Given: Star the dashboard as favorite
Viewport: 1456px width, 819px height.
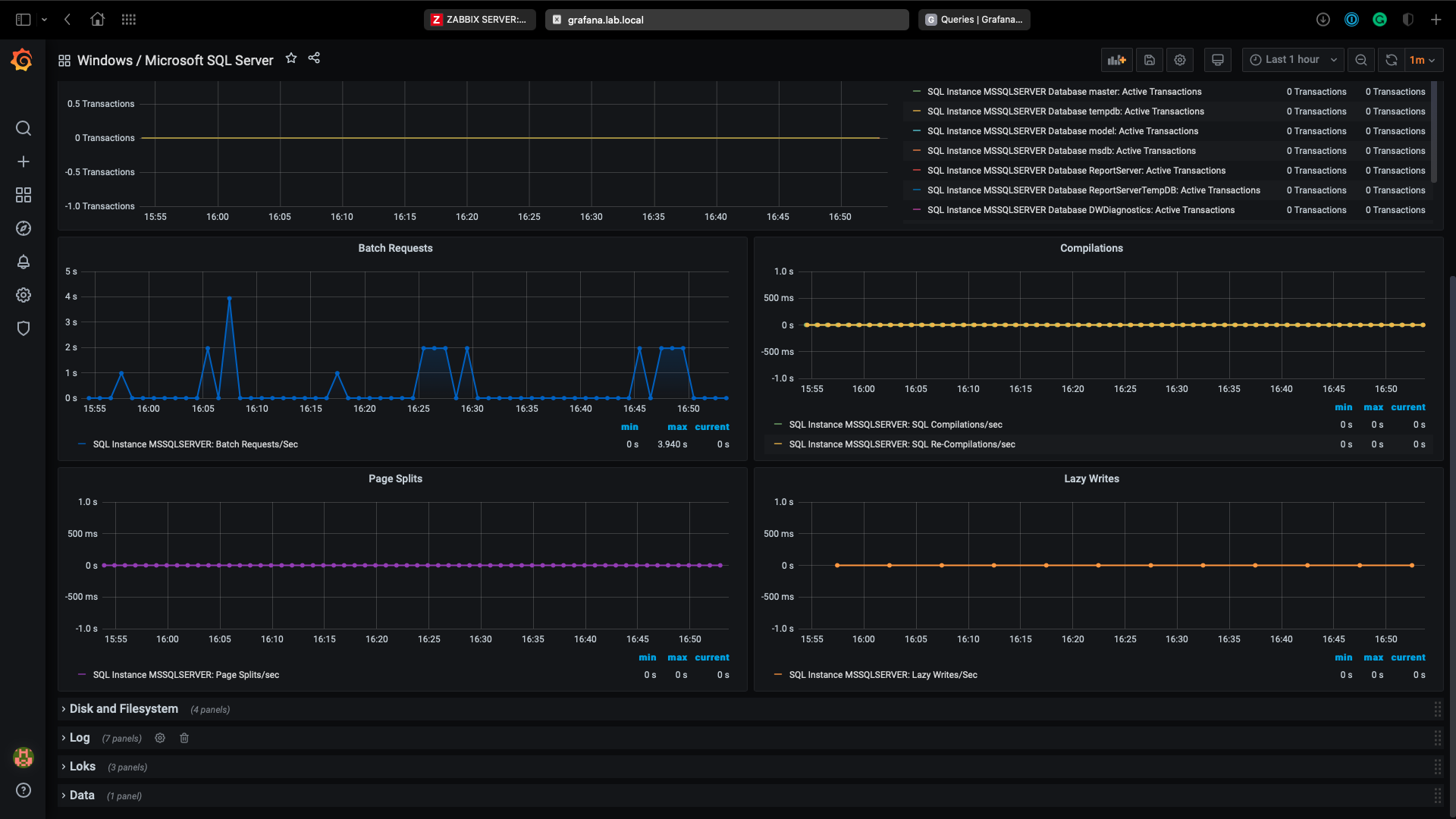Looking at the screenshot, I should click(291, 58).
